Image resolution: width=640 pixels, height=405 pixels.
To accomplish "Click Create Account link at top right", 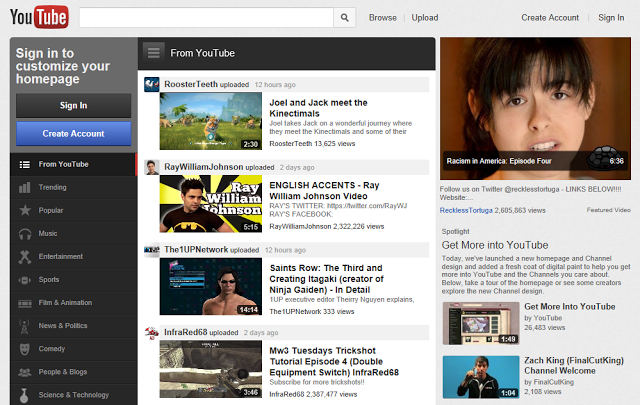I will (x=550, y=18).
